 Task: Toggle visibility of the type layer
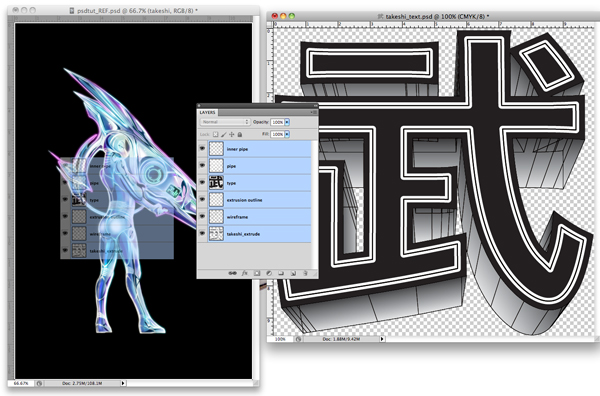[x=202, y=183]
